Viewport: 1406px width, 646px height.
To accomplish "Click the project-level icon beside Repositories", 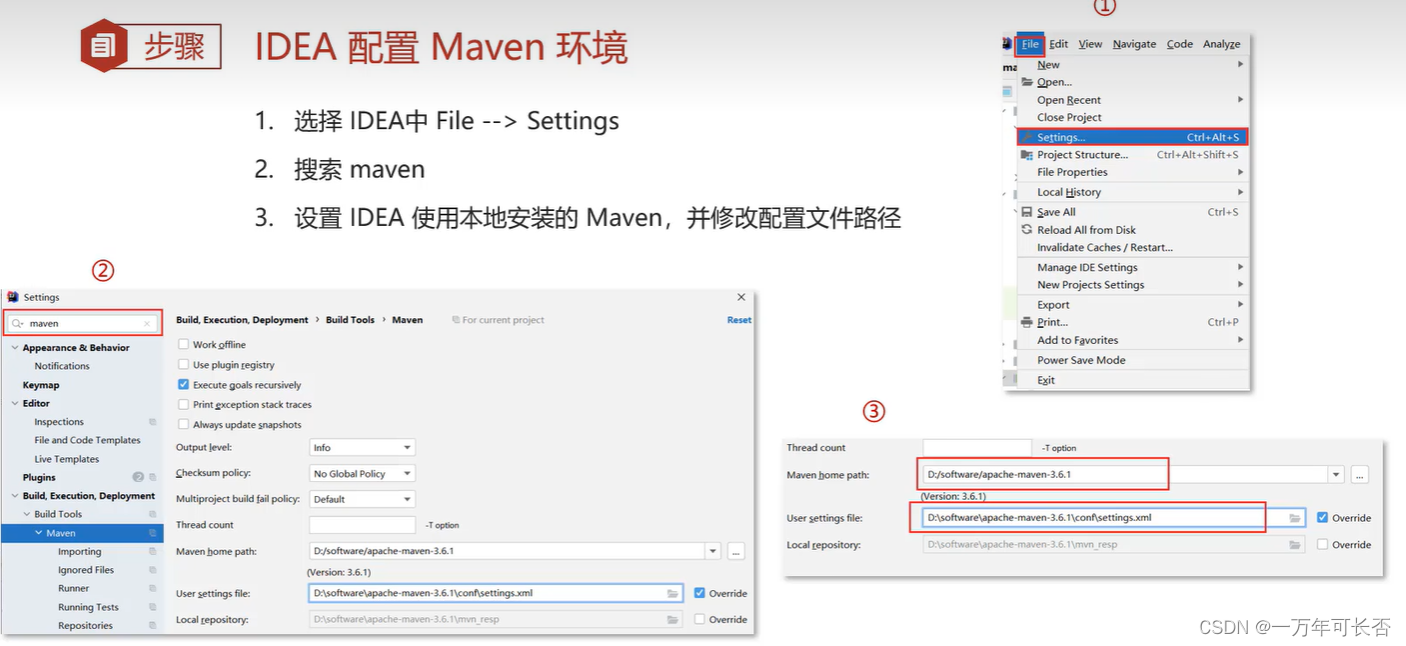I will [153, 626].
